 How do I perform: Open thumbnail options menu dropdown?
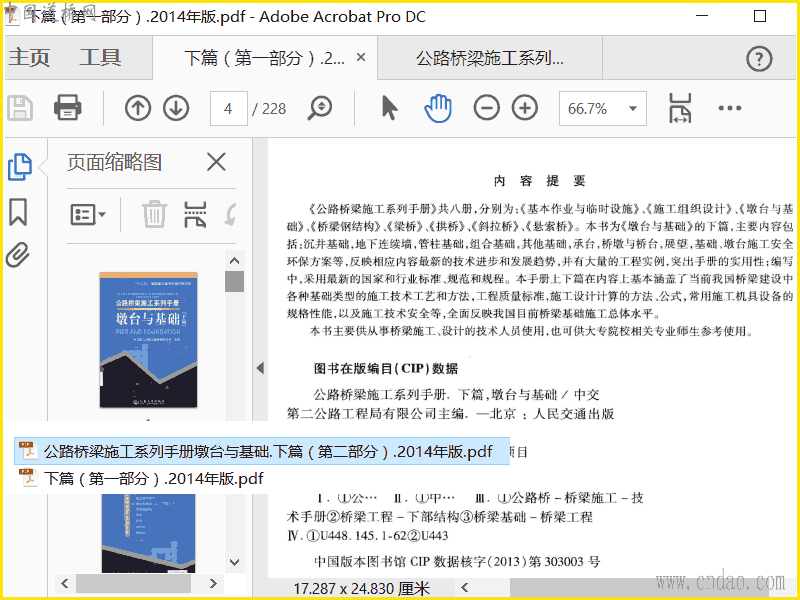click(x=88, y=214)
